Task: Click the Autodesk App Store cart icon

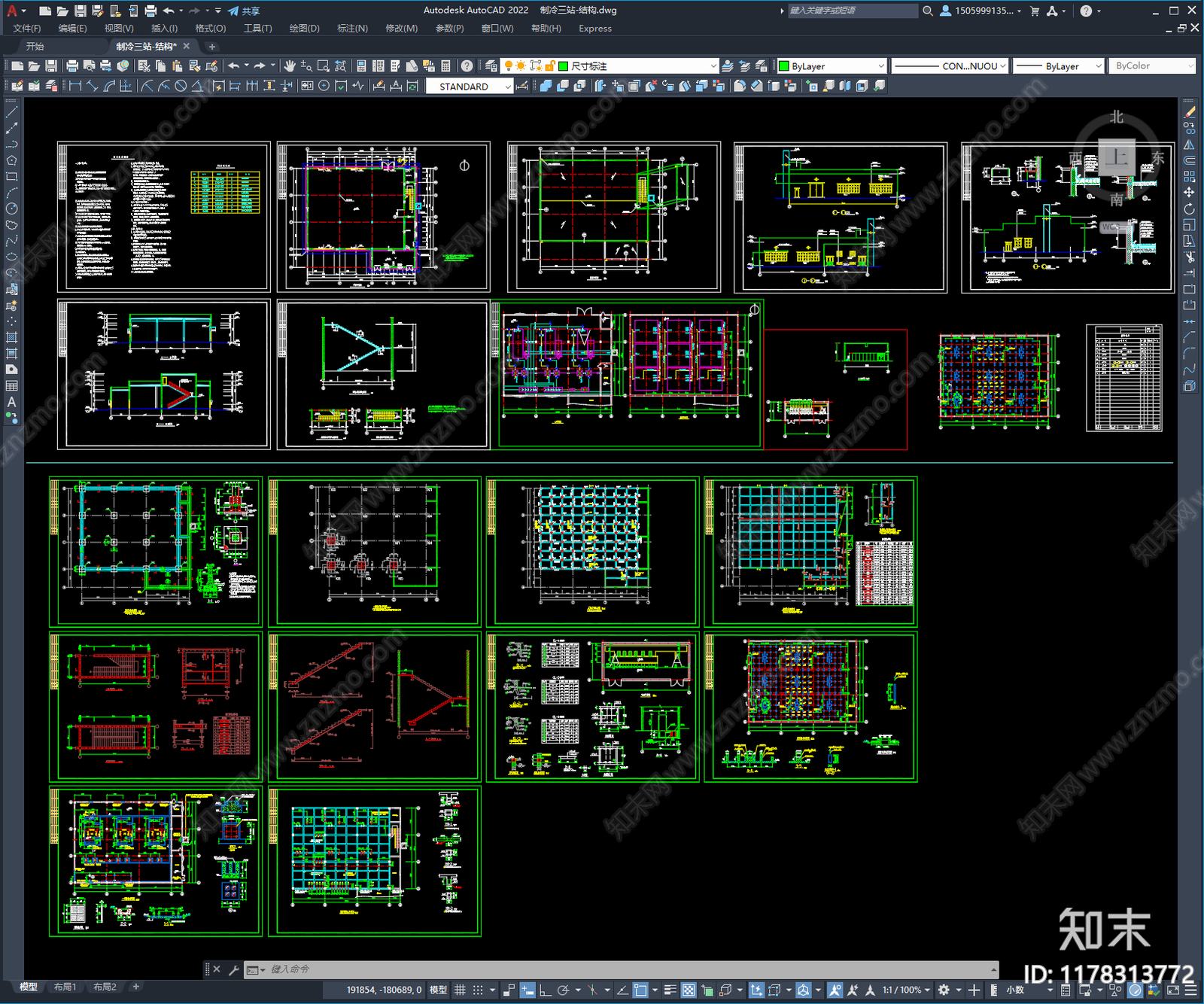Action: pyautogui.click(x=1035, y=11)
